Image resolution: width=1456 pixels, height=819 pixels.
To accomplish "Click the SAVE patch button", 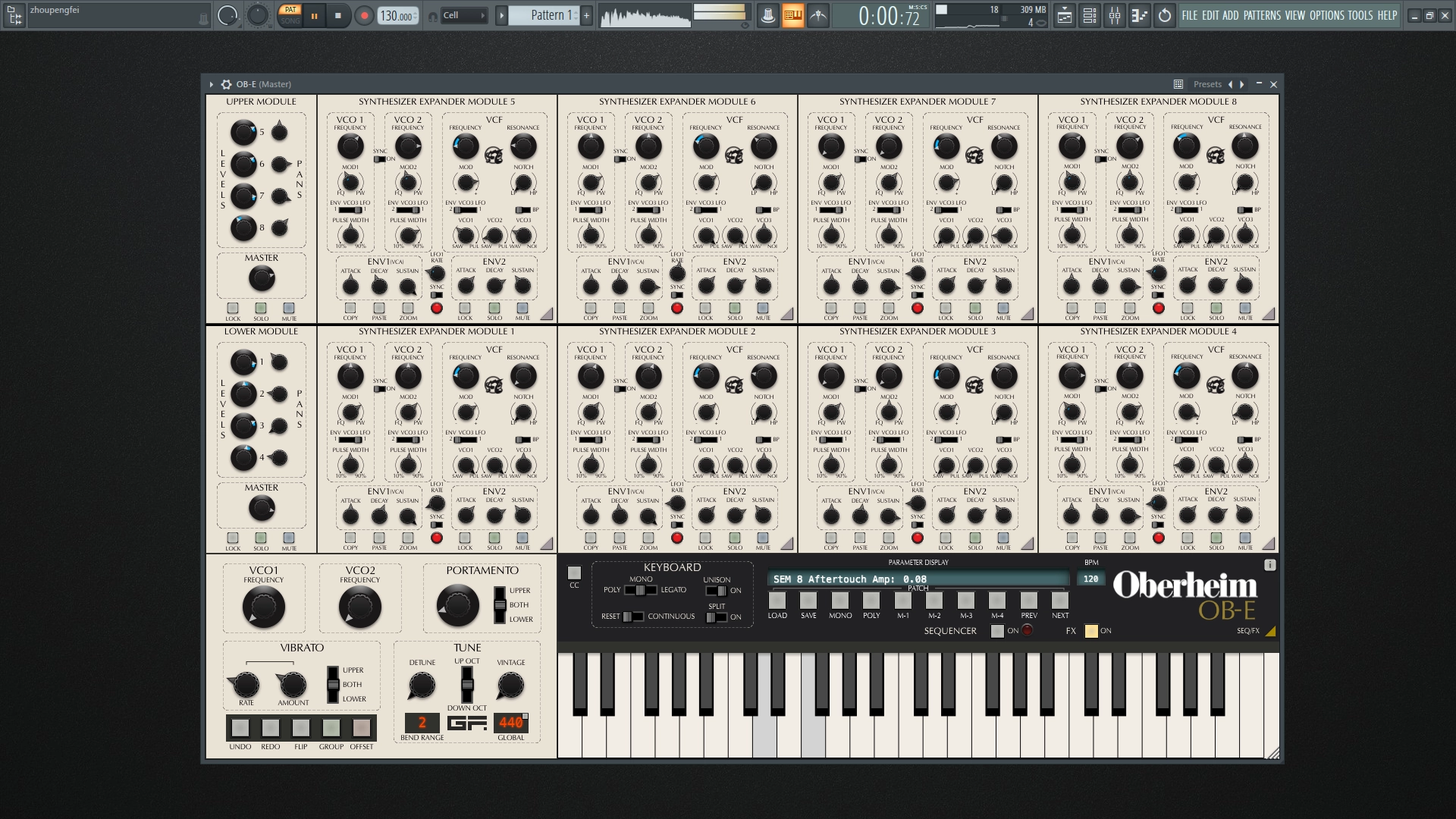I will [808, 601].
